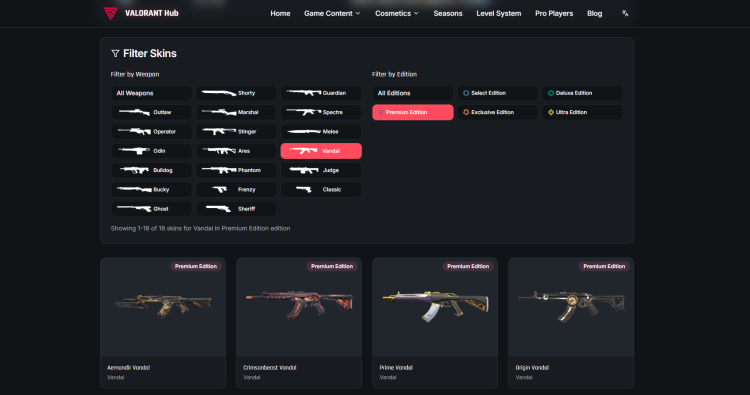Screen dimensions: 750x395
Task: Choose the Operator weapon filter
Action: tap(152, 132)
